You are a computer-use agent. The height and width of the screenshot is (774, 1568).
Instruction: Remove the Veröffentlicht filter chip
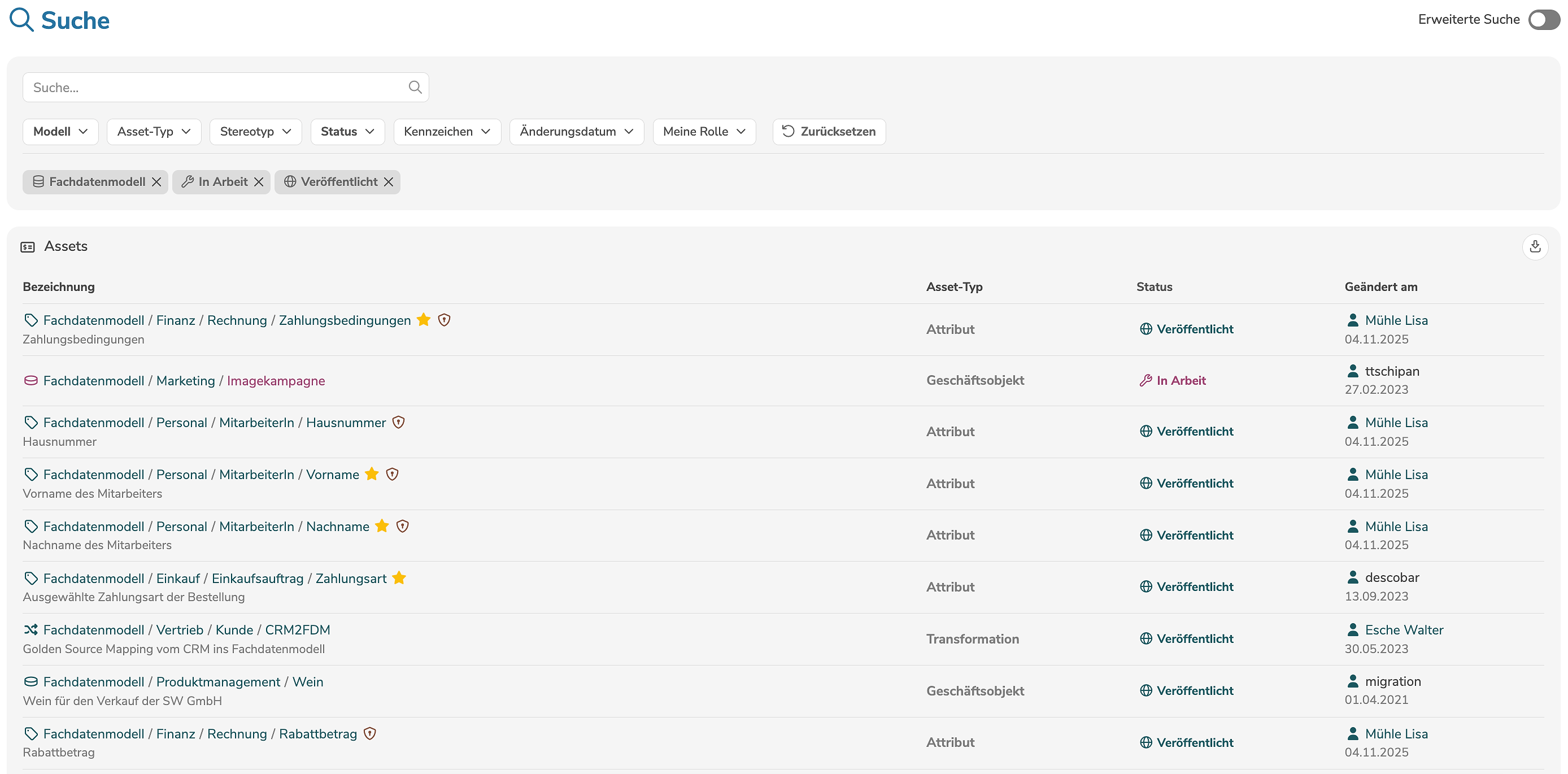(x=389, y=181)
